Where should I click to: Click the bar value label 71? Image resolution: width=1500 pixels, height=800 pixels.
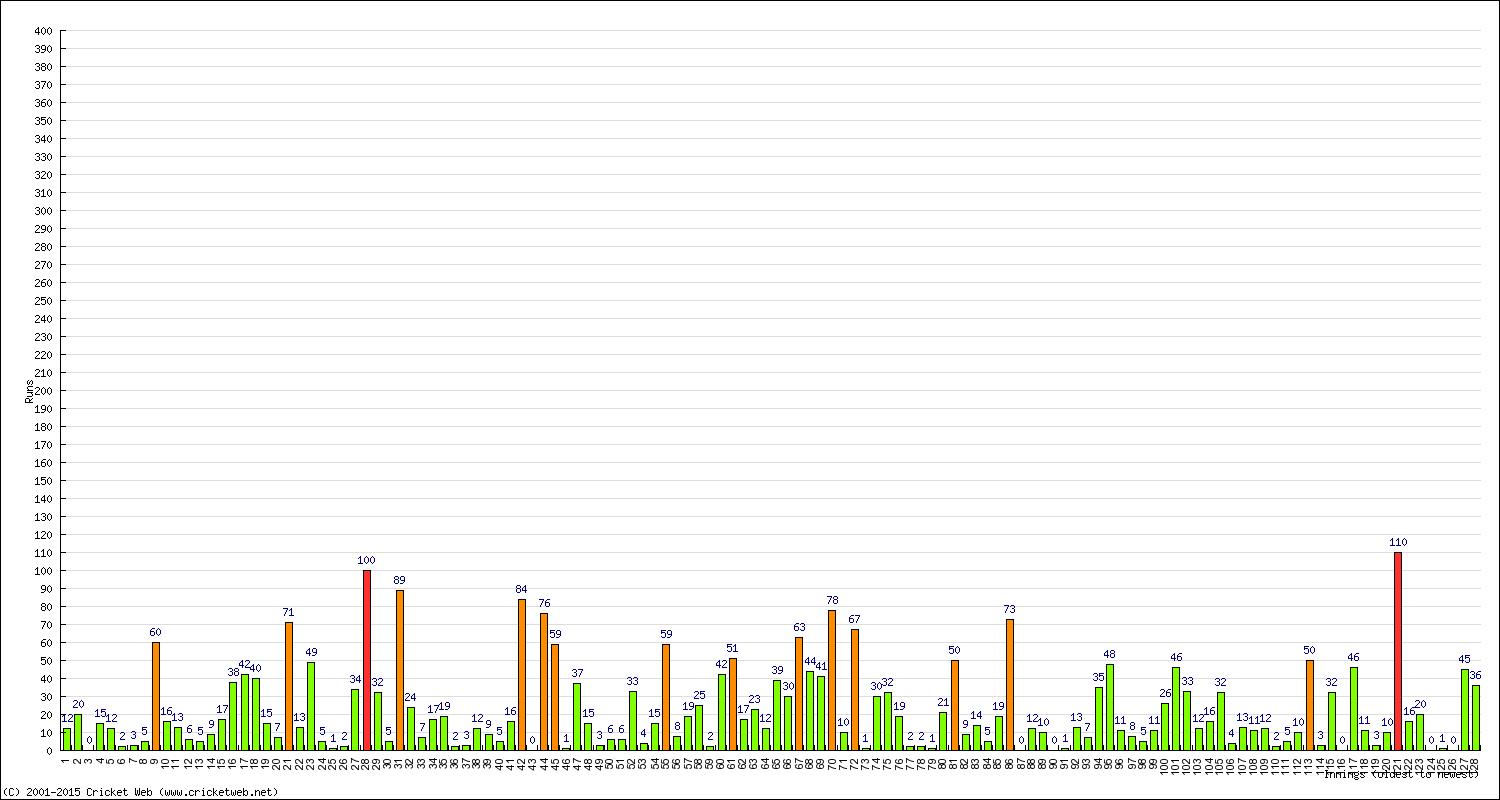pyautogui.click(x=288, y=612)
